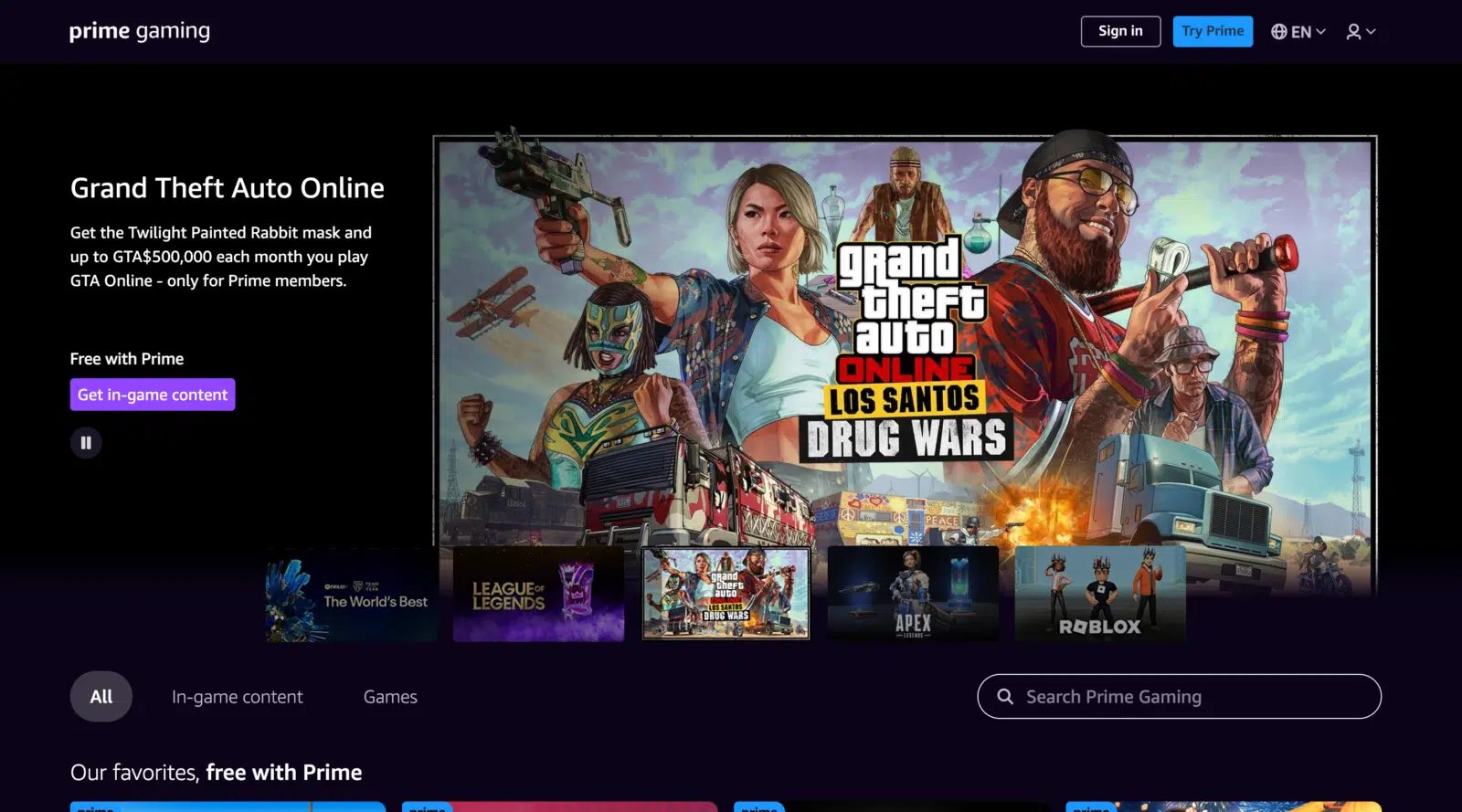Click the Try Prime button
Viewport: 1462px width, 812px height.
coord(1213,31)
